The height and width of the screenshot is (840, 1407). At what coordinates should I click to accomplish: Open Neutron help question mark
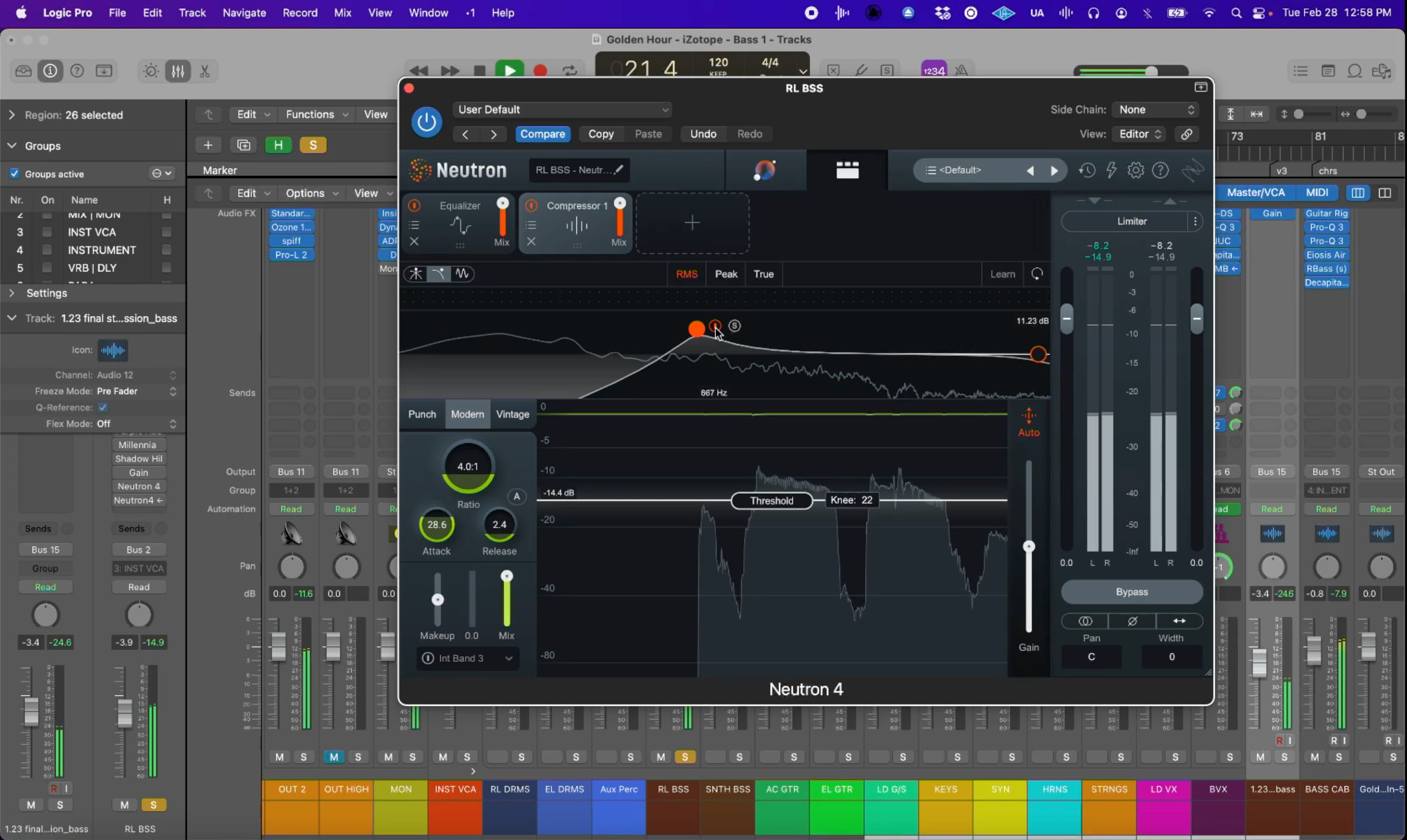1160,171
